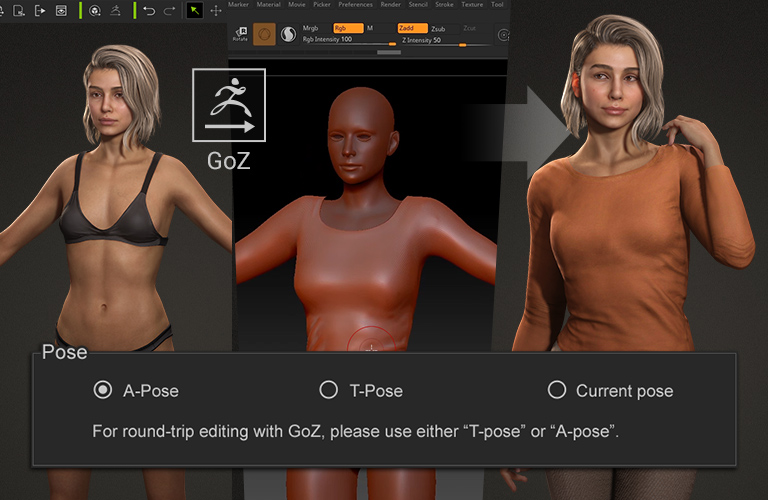The image size is (768, 500).
Task: Click the orange material sphere button
Action: point(265,35)
